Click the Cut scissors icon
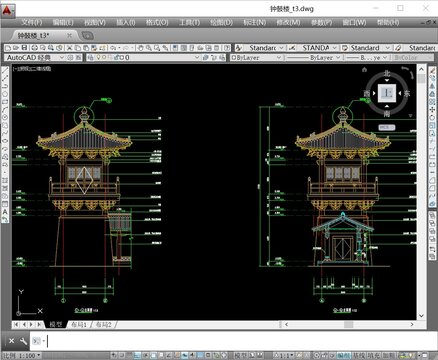The image size is (438, 360). click(70, 48)
